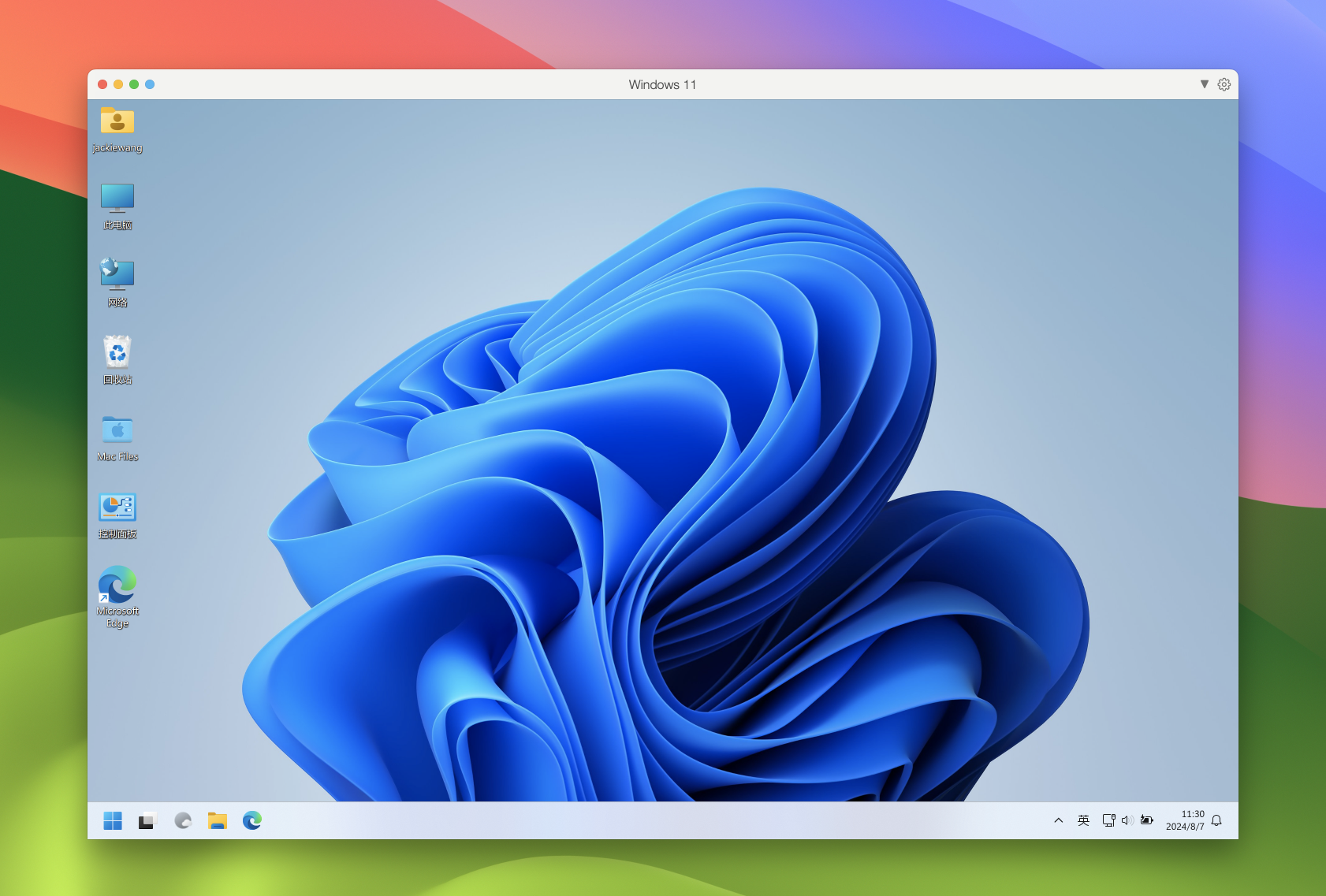1326x896 pixels.
Task: Click the Microsoft Edge label text
Action: coord(117,617)
